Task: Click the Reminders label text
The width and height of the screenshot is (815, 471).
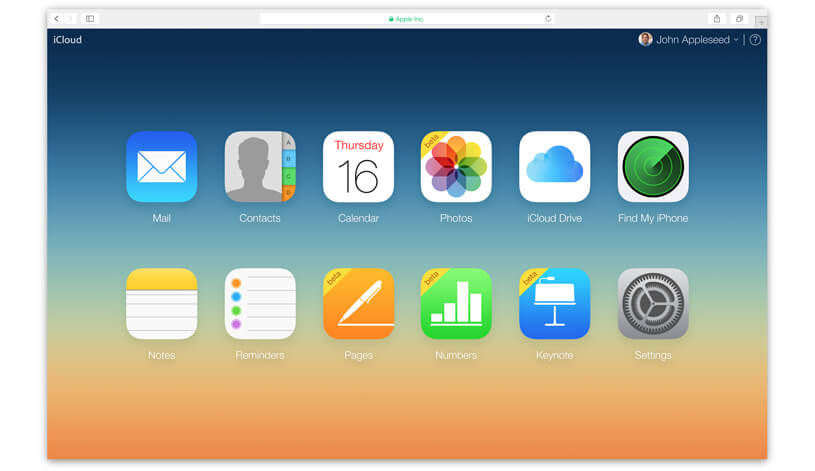Action: pyautogui.click(x=260, y=355)
